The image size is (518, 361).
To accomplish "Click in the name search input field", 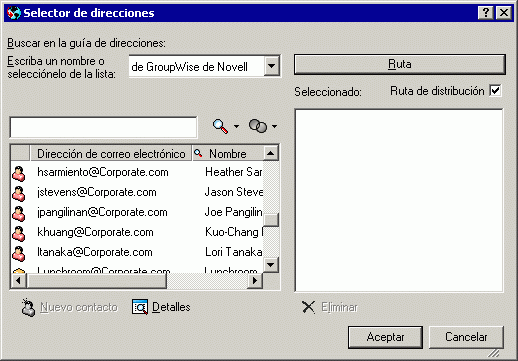I will [x=103, y=127].
